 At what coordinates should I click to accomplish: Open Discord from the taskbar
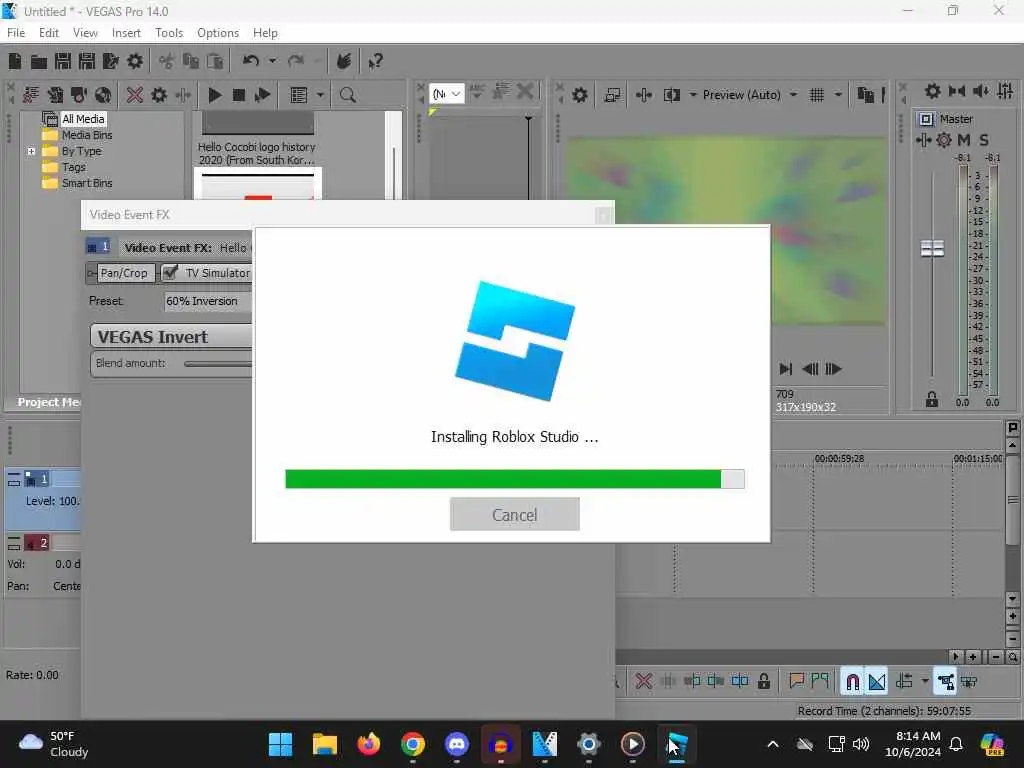point(456,744)
